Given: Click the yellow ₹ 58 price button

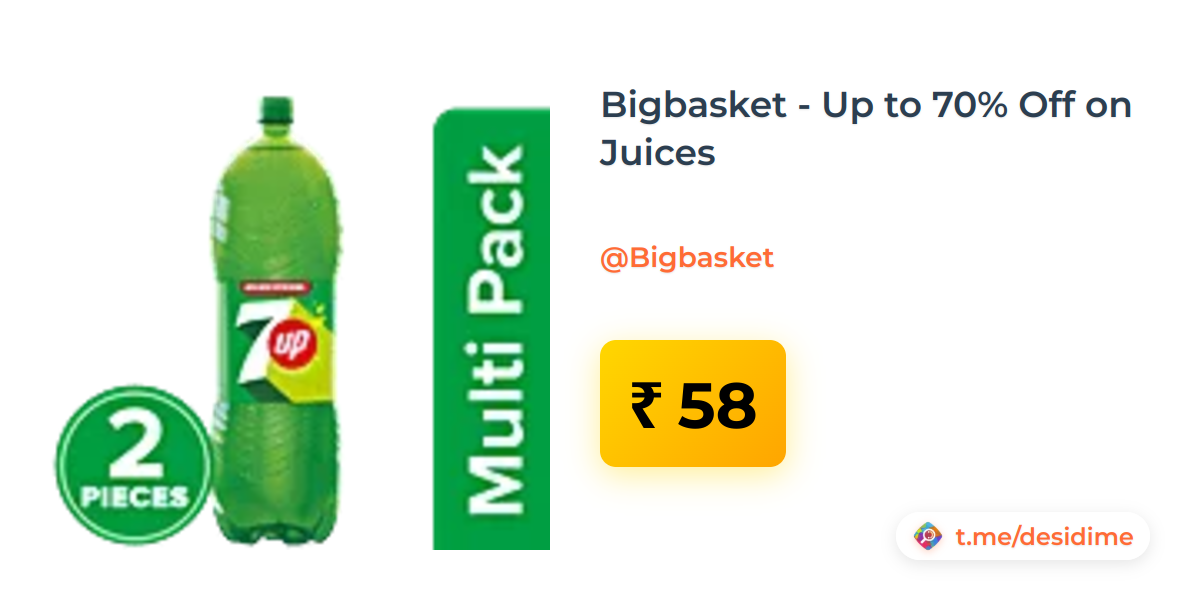Looking at the screenshot, I should pyautogui.click(x=693, y=404).
